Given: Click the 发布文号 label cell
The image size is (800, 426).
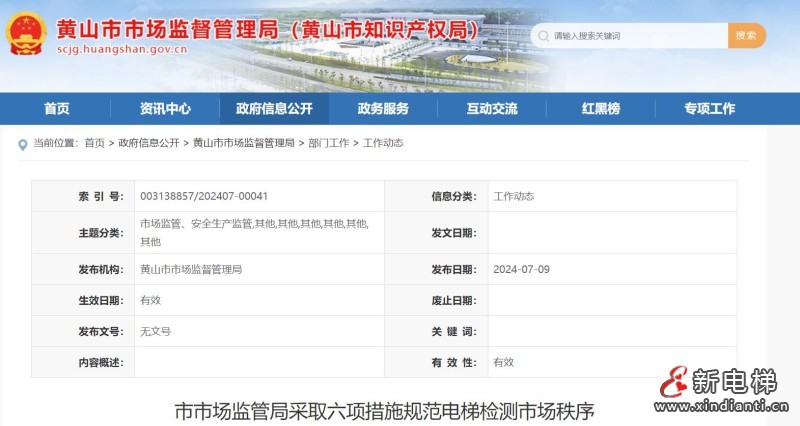Looking at the screenshot, I should pos(83,332).
